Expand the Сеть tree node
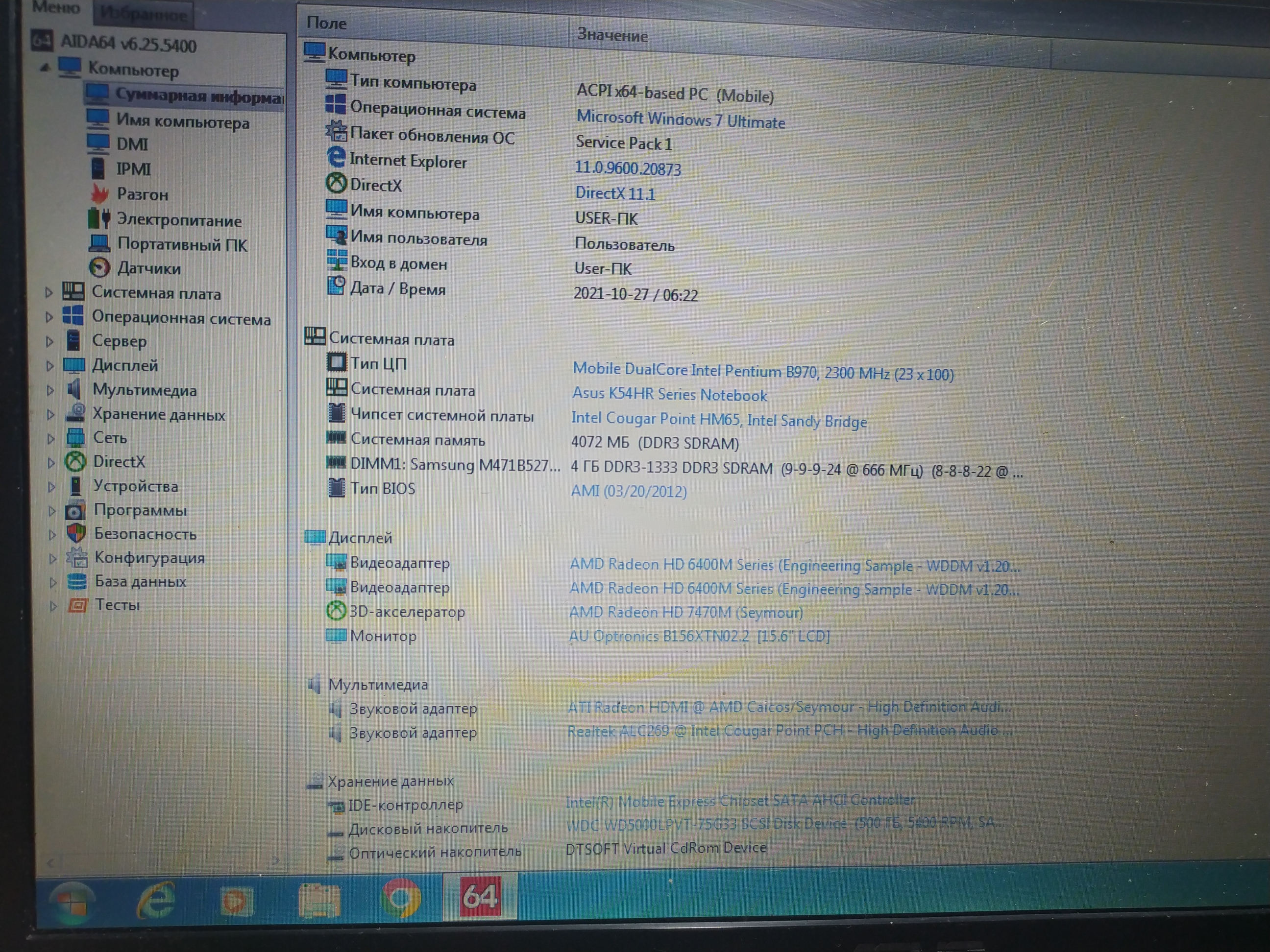 pos(50,438)
